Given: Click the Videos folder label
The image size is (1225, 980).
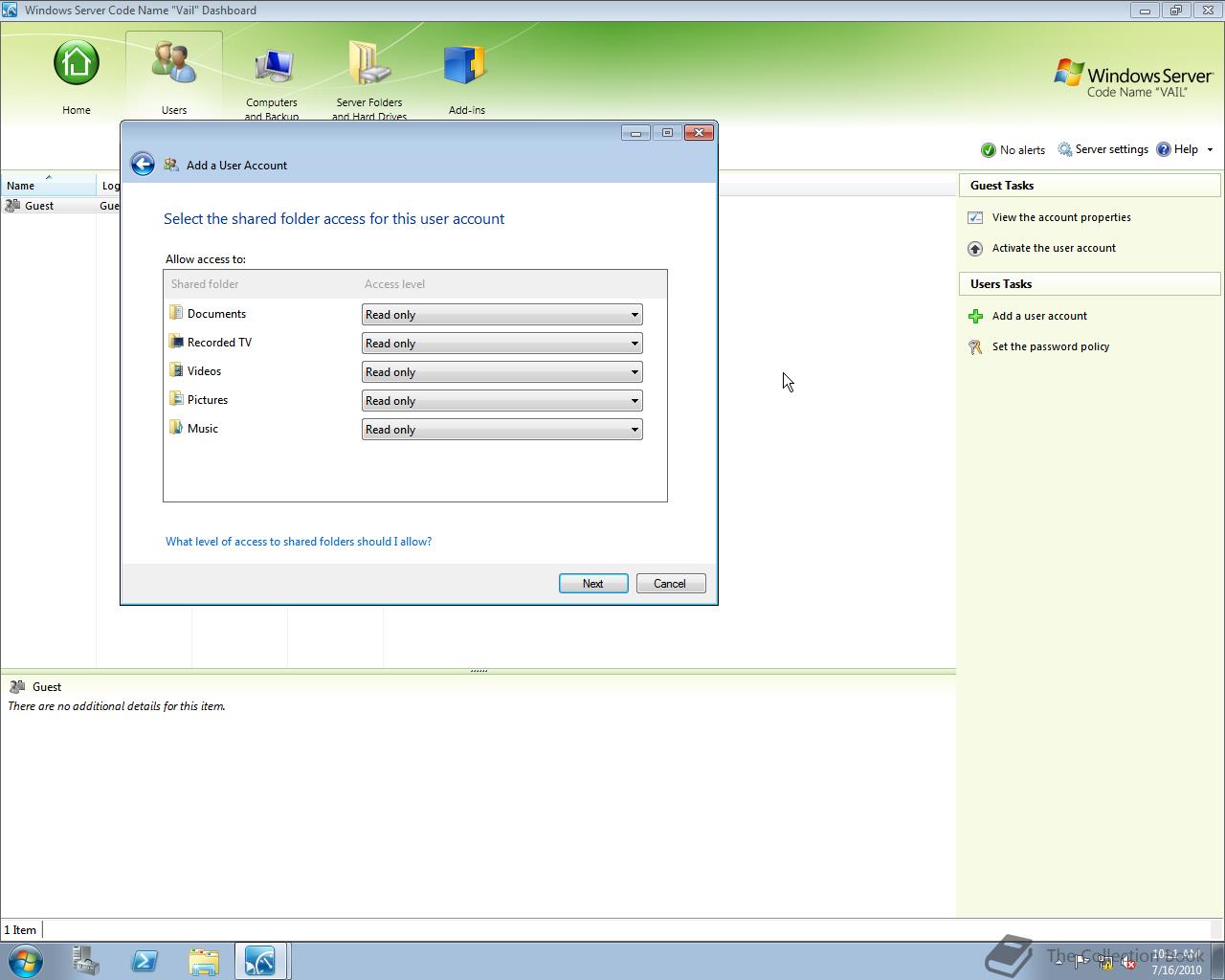Looking at the screenshot, I should coord(204,371).
